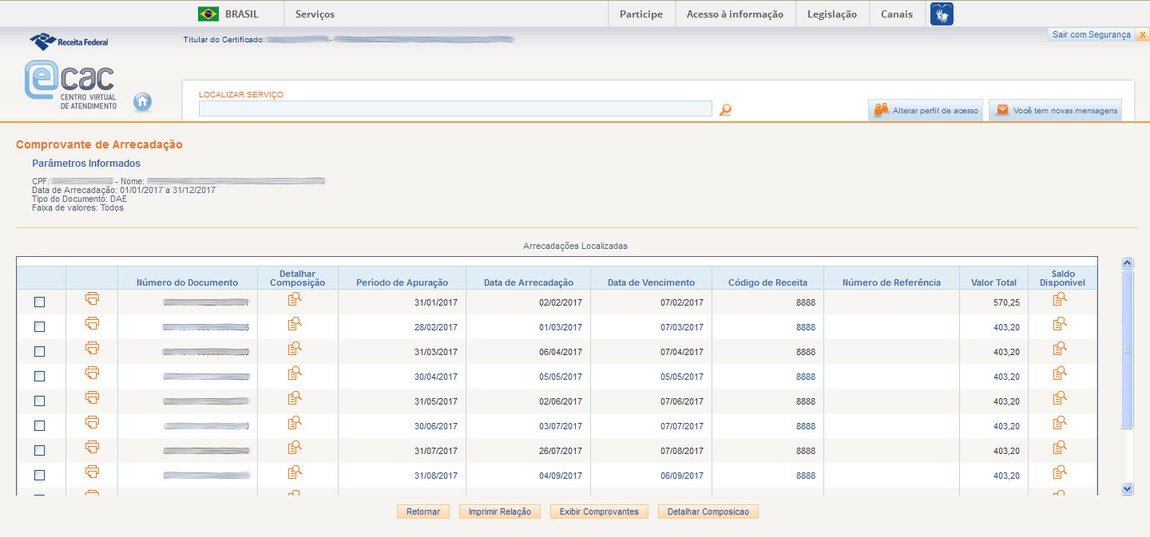Screen dimensions: 1150x537
Task: Open the Legislação menu
Action: [832, 14]
